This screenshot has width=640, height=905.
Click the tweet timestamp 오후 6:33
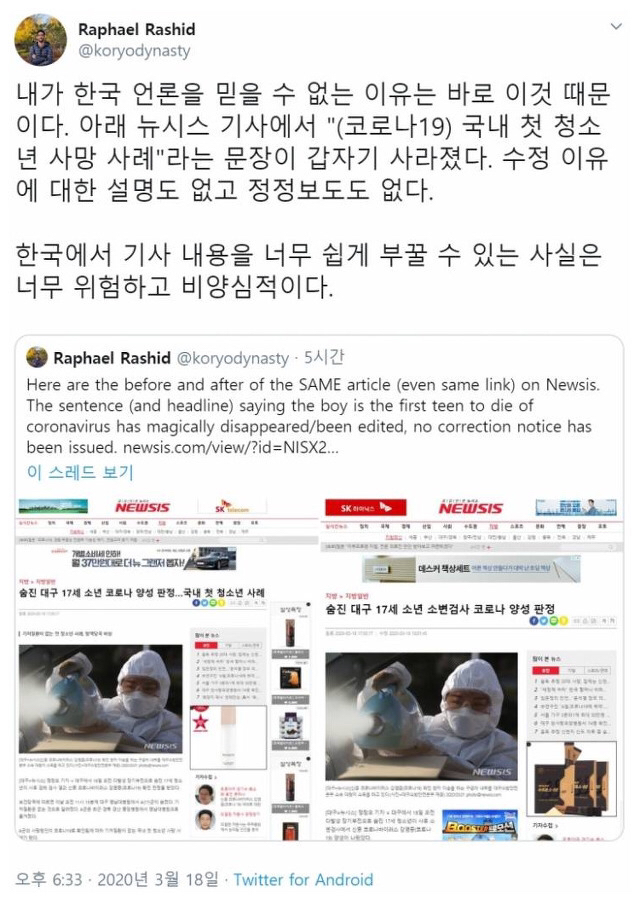point(49,880)
